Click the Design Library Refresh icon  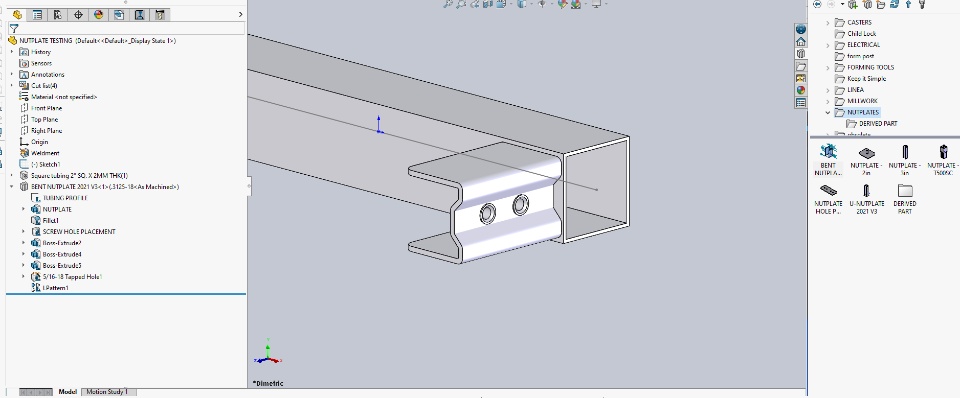(x=894, y=4)
